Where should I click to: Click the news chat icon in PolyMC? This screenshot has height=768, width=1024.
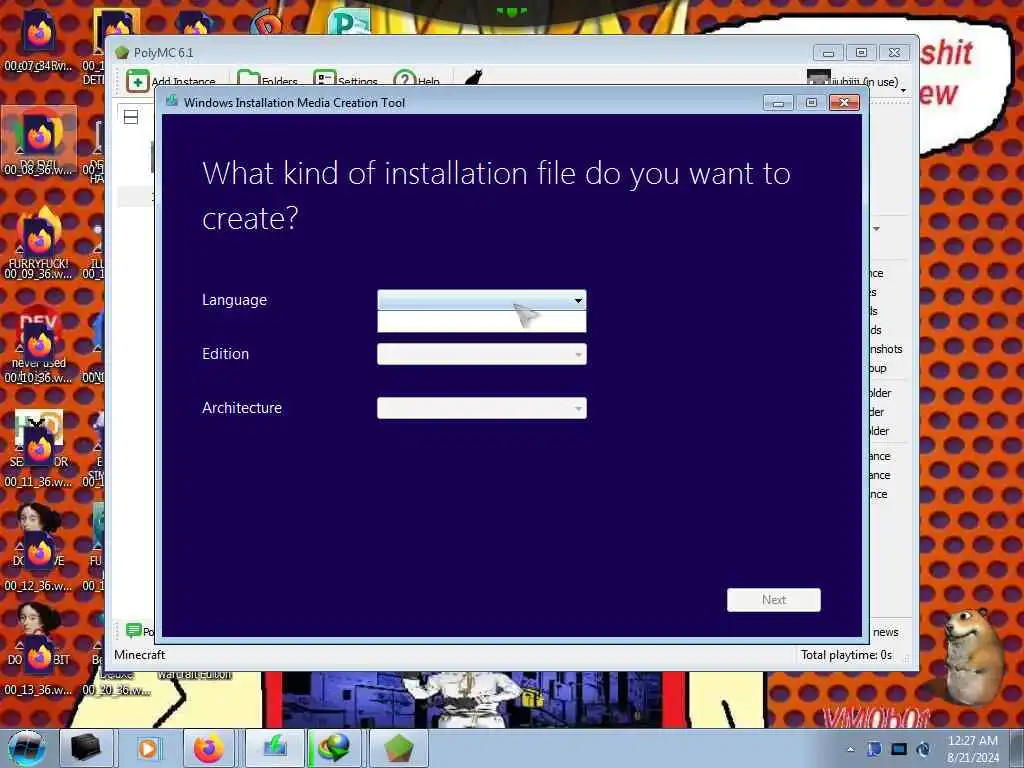tap(134, 630)
